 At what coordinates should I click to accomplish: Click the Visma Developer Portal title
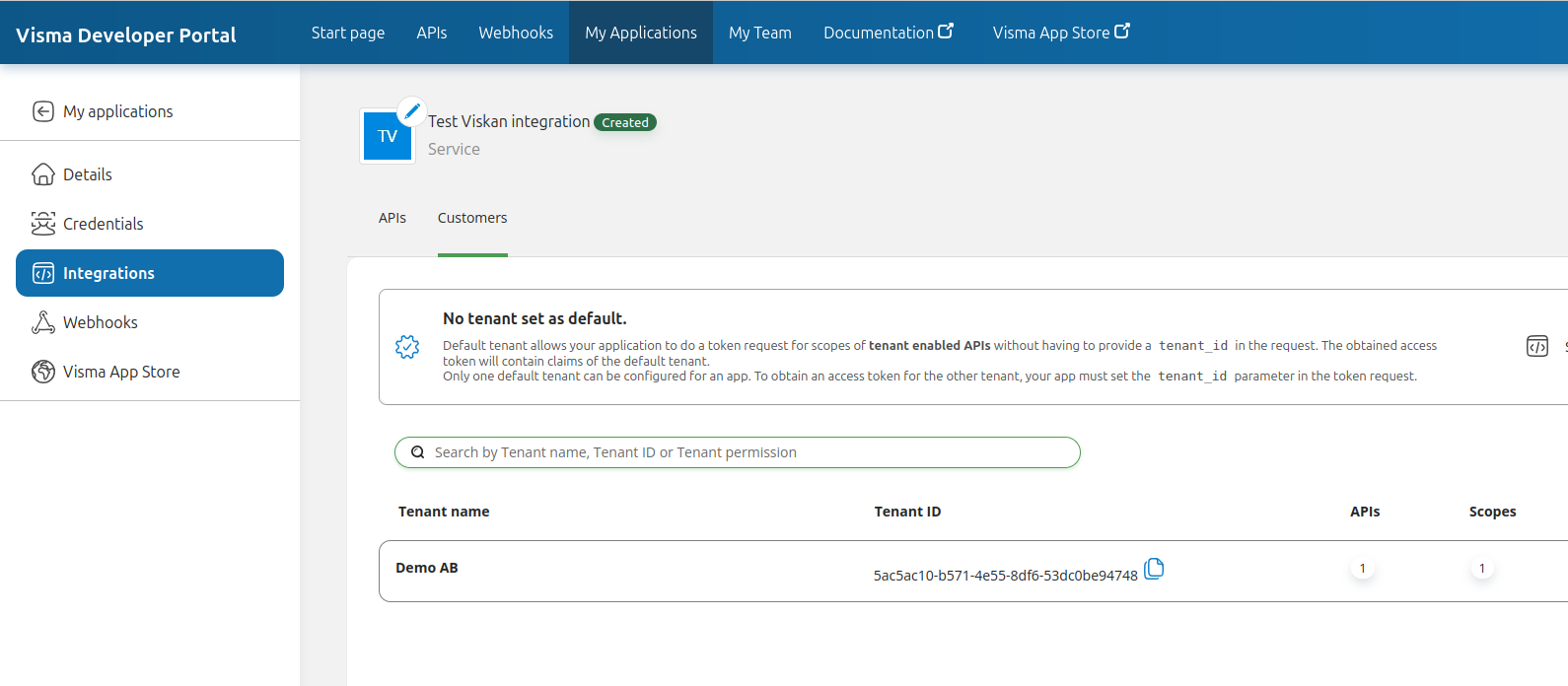pyautogui.click(x=126, y=35)
